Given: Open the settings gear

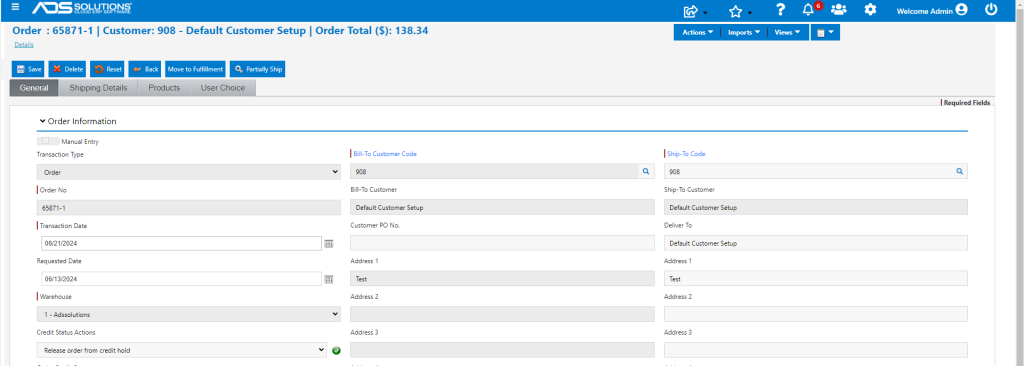Looking at the screenshot, I should click(870, 10).
